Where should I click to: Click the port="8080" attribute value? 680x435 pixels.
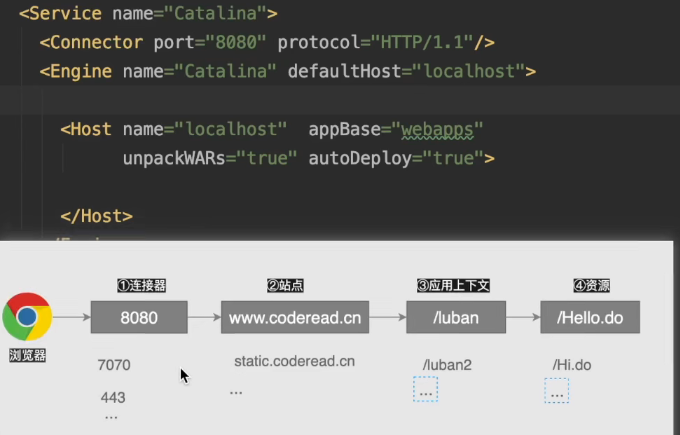(x=235, y=43)
